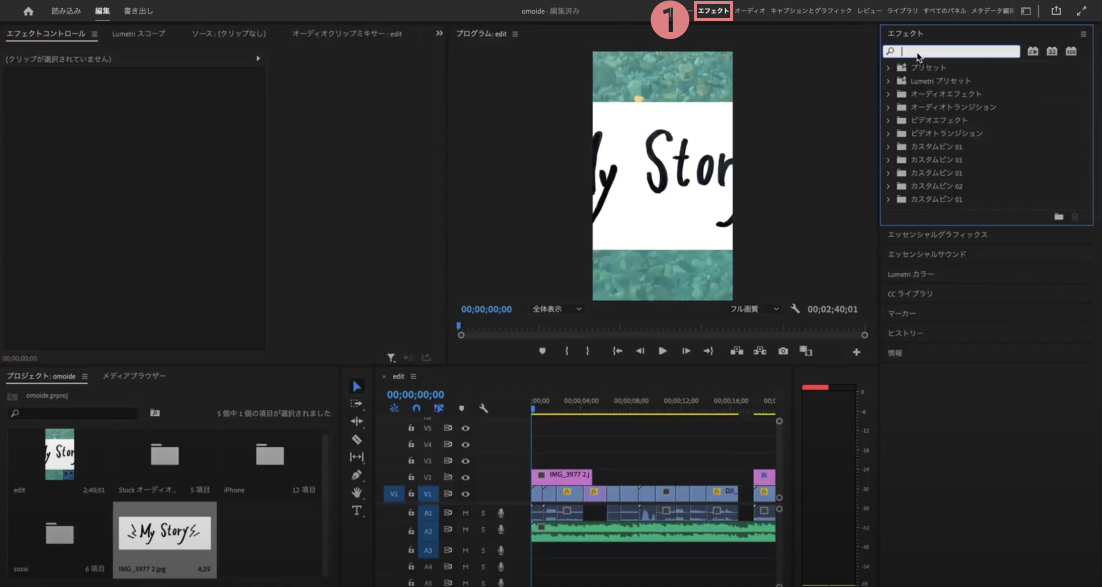Open the Program monitor settings wrench
The image size is (1102, 587).
[x=795, y=309]
